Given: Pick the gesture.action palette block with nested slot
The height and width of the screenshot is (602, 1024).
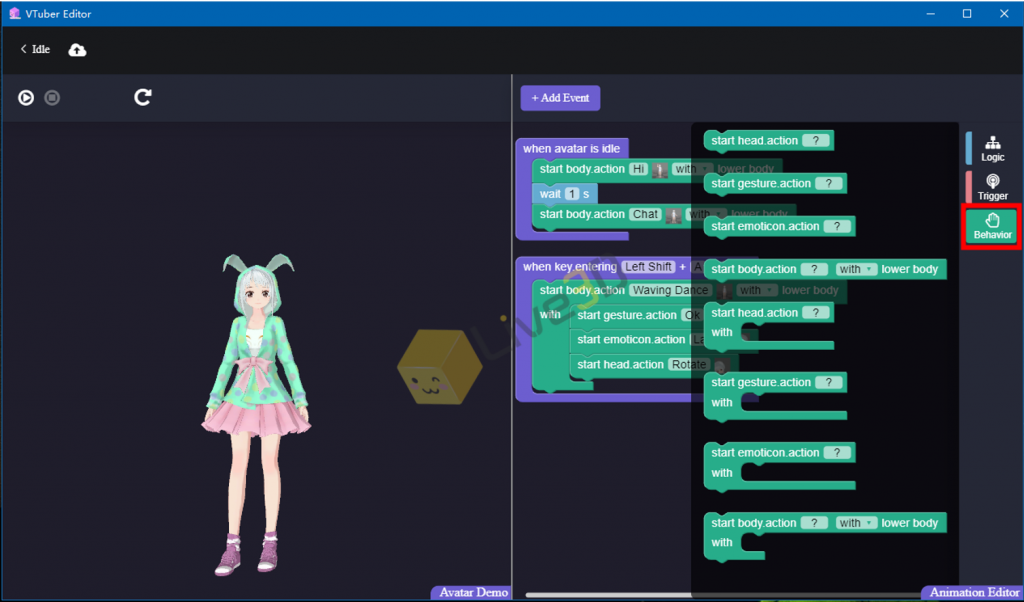Looking at the screenshot, I should pos(775,396).
